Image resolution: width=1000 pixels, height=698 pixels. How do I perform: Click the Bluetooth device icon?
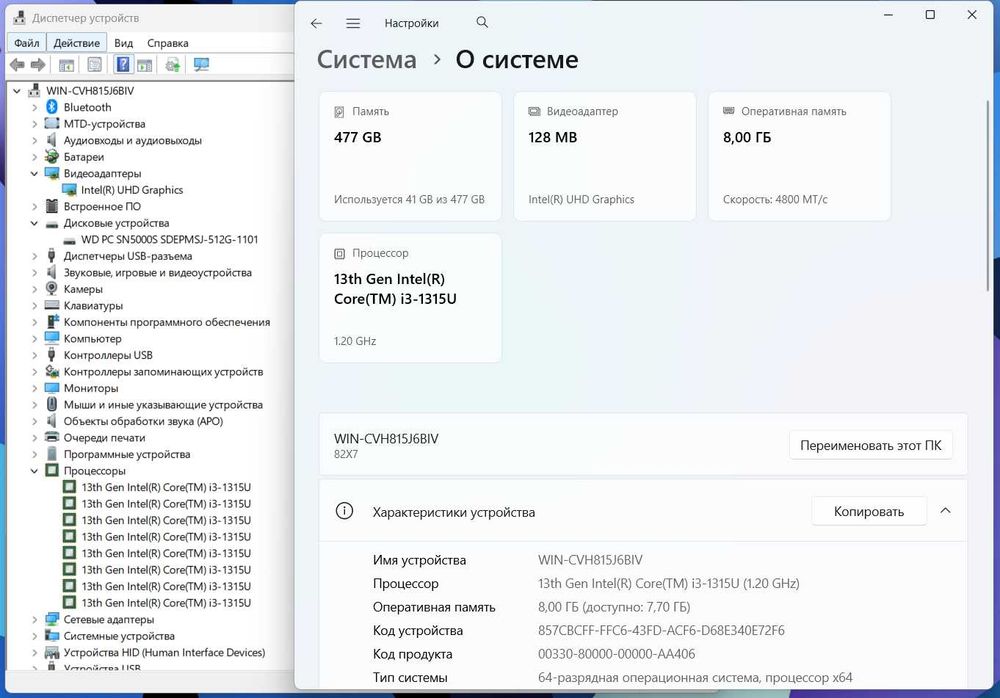click(x=52, y=107)
